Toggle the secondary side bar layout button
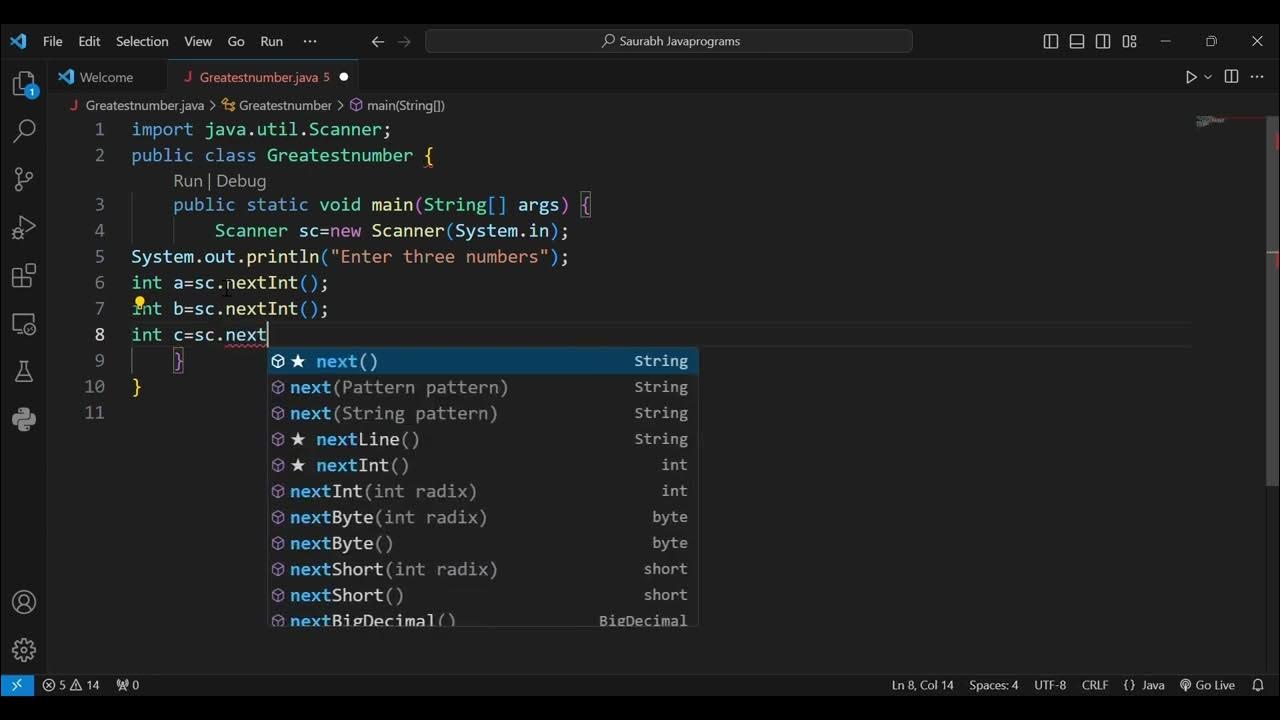The width and height of the screenshot is (1280, 720). tap(1103, 41)
